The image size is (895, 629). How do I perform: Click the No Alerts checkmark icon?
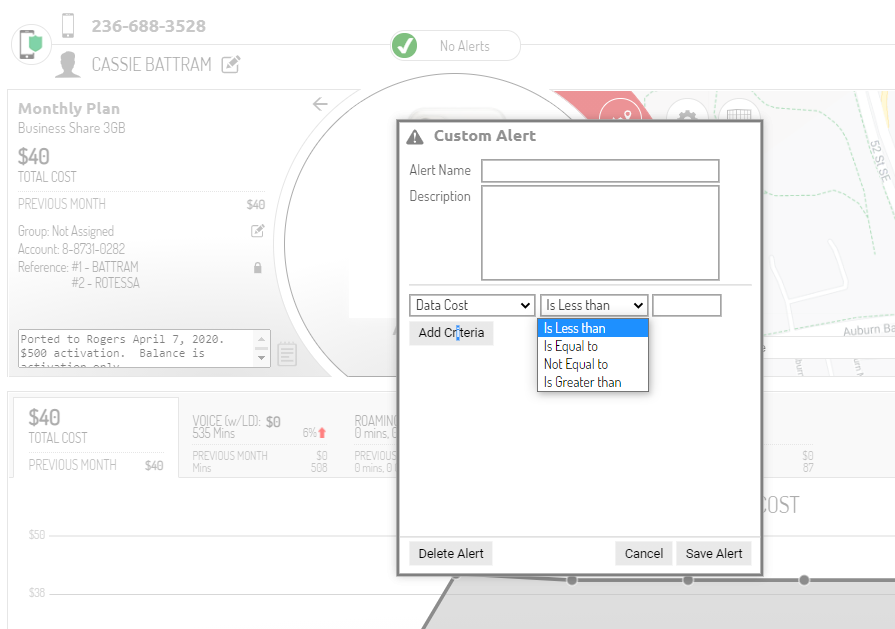[404, 45]
